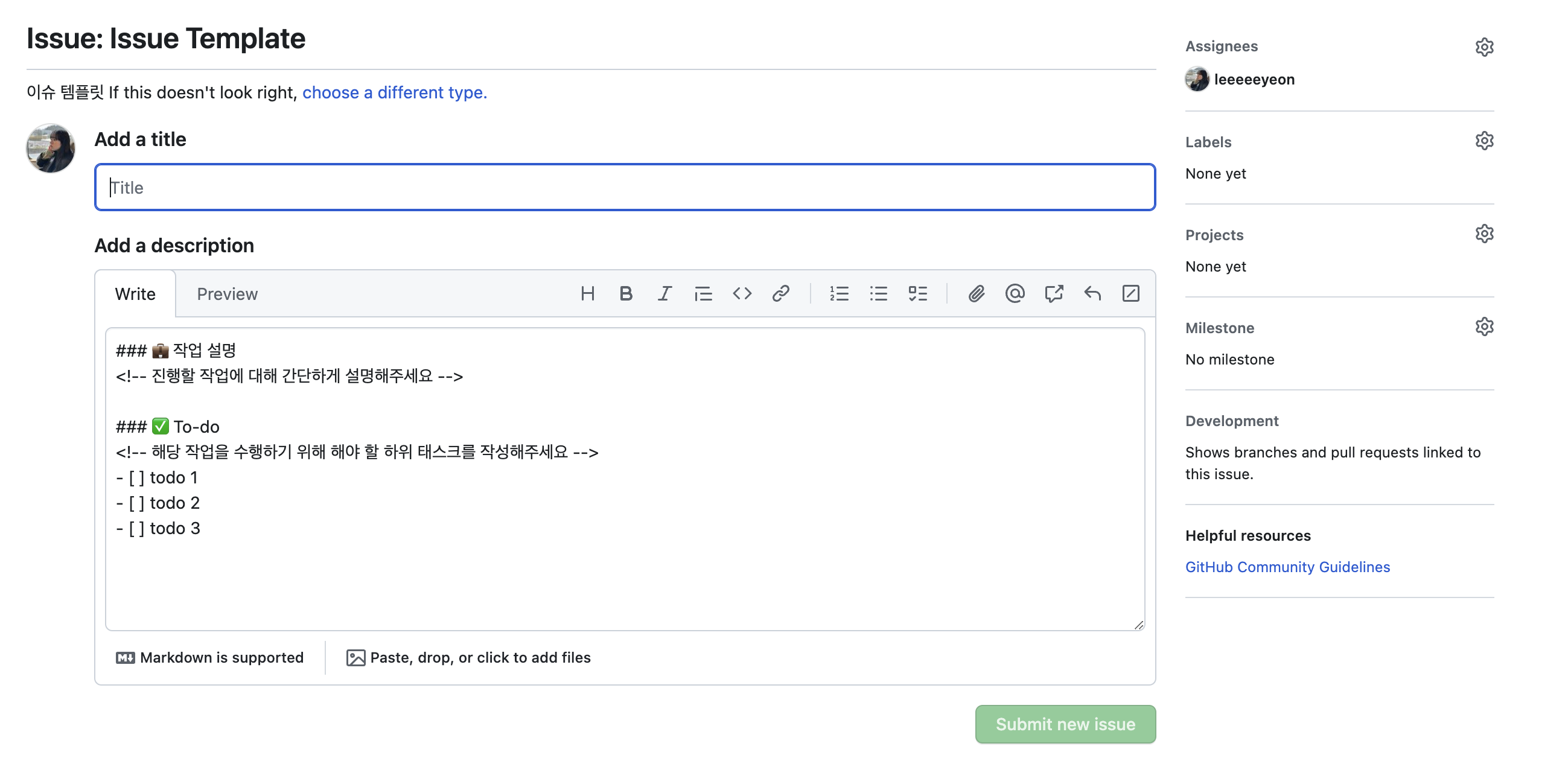Open the Labels settings gear
The width and height of the screenshot is (1568, 758).
tap(1484, 141)
